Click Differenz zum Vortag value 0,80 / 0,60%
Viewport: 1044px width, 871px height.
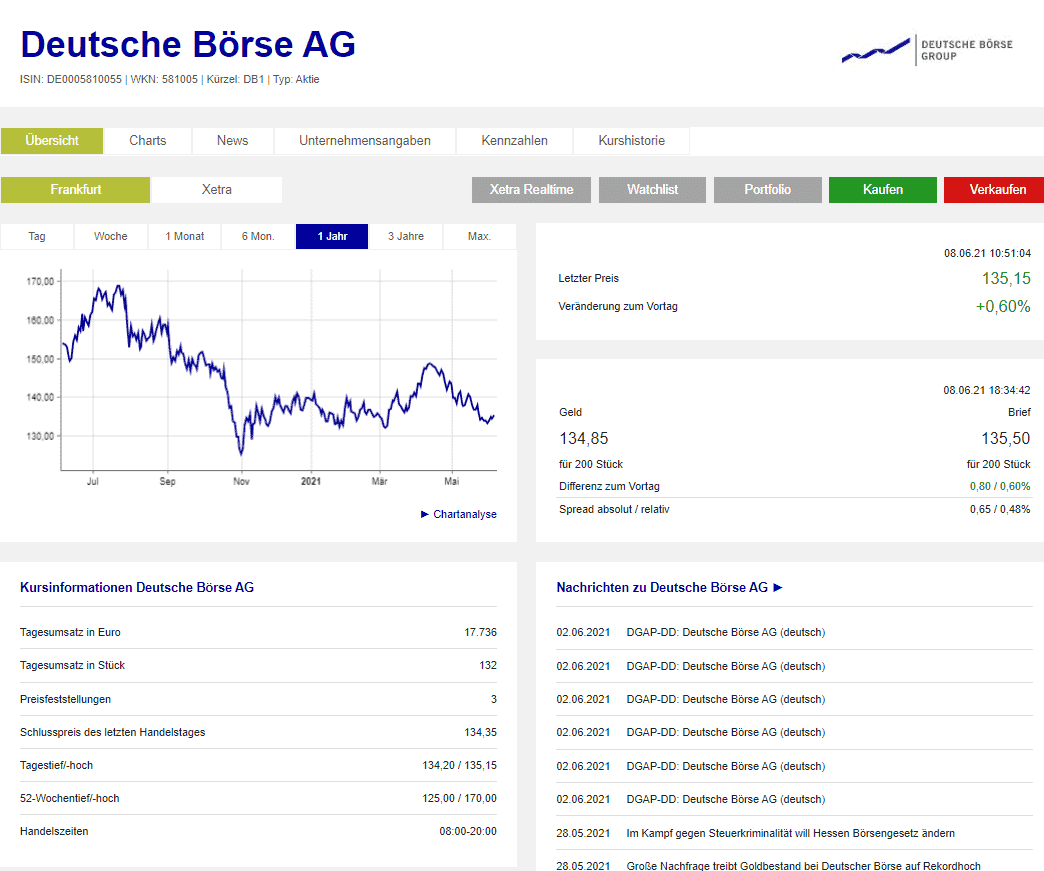[1000, 486]
